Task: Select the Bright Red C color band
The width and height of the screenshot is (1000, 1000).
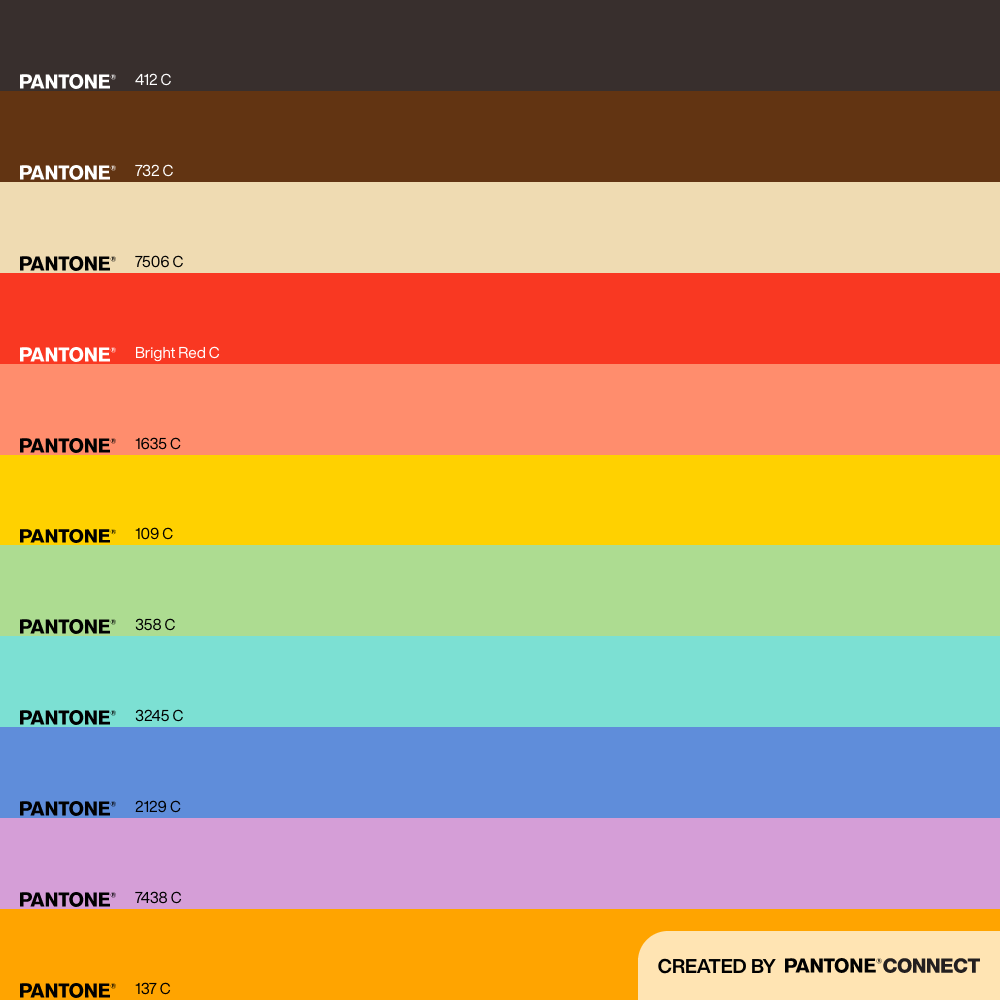Action: coord(500,318)
